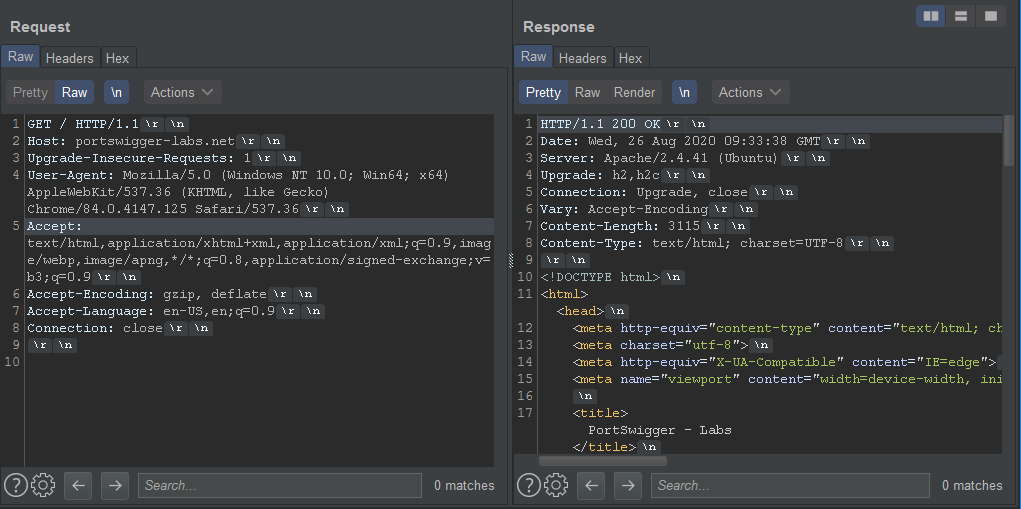The image size is (1021, 509).
Task: Open Request panel help icon
Action: 16,485
